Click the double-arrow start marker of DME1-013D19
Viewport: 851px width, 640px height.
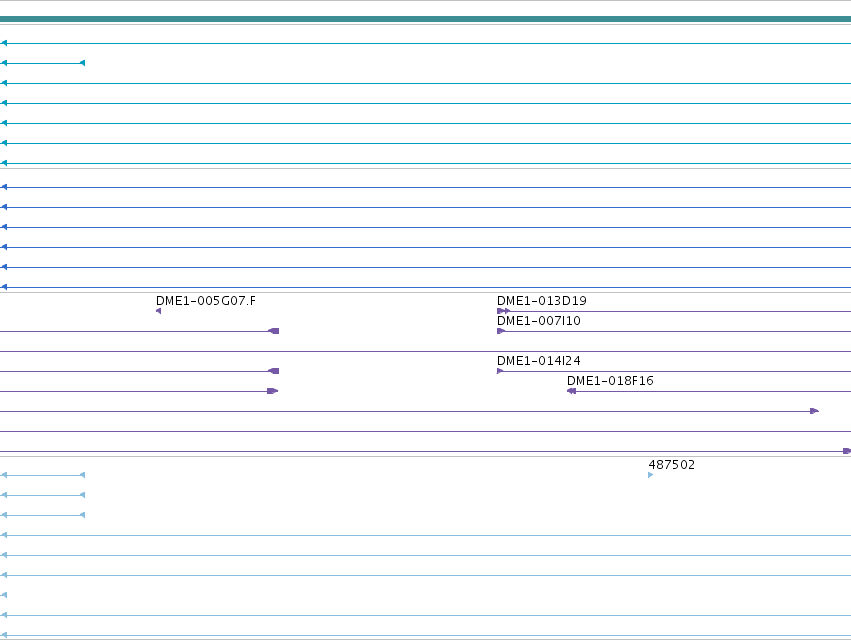503,311
